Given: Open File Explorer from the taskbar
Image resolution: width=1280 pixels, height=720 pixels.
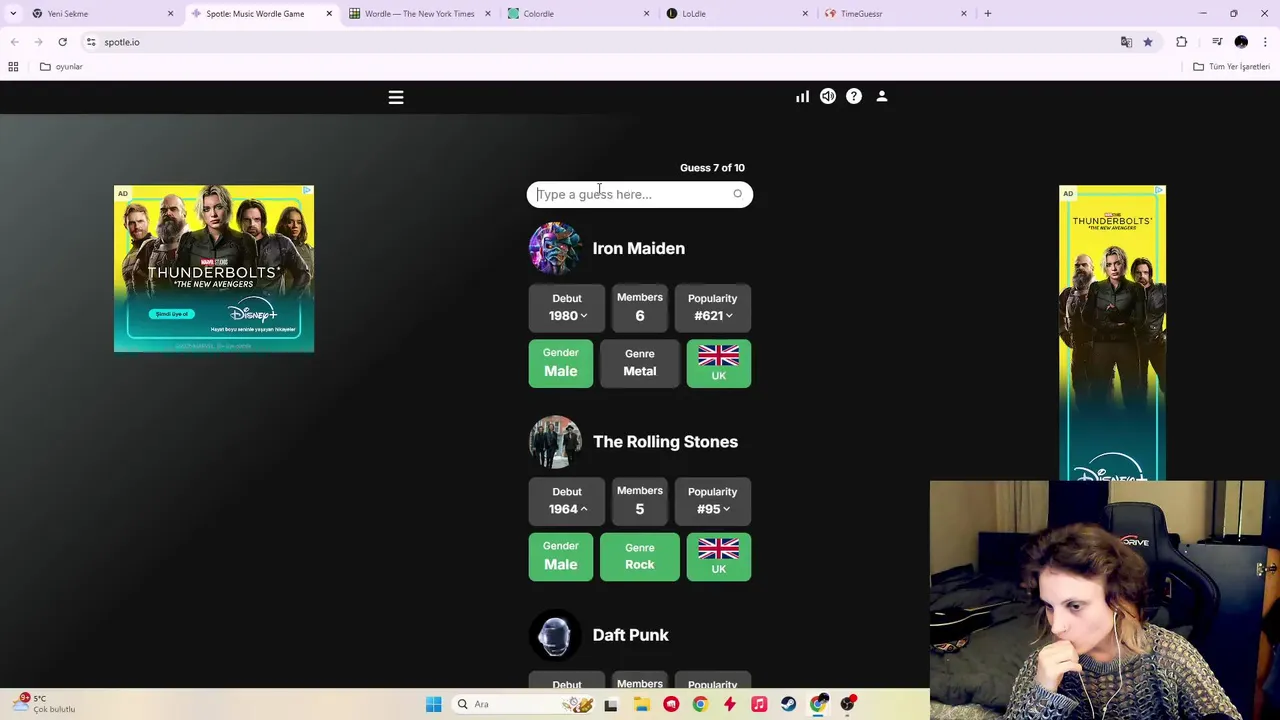Looking at the screenshot, I should (x=641, y=704).
